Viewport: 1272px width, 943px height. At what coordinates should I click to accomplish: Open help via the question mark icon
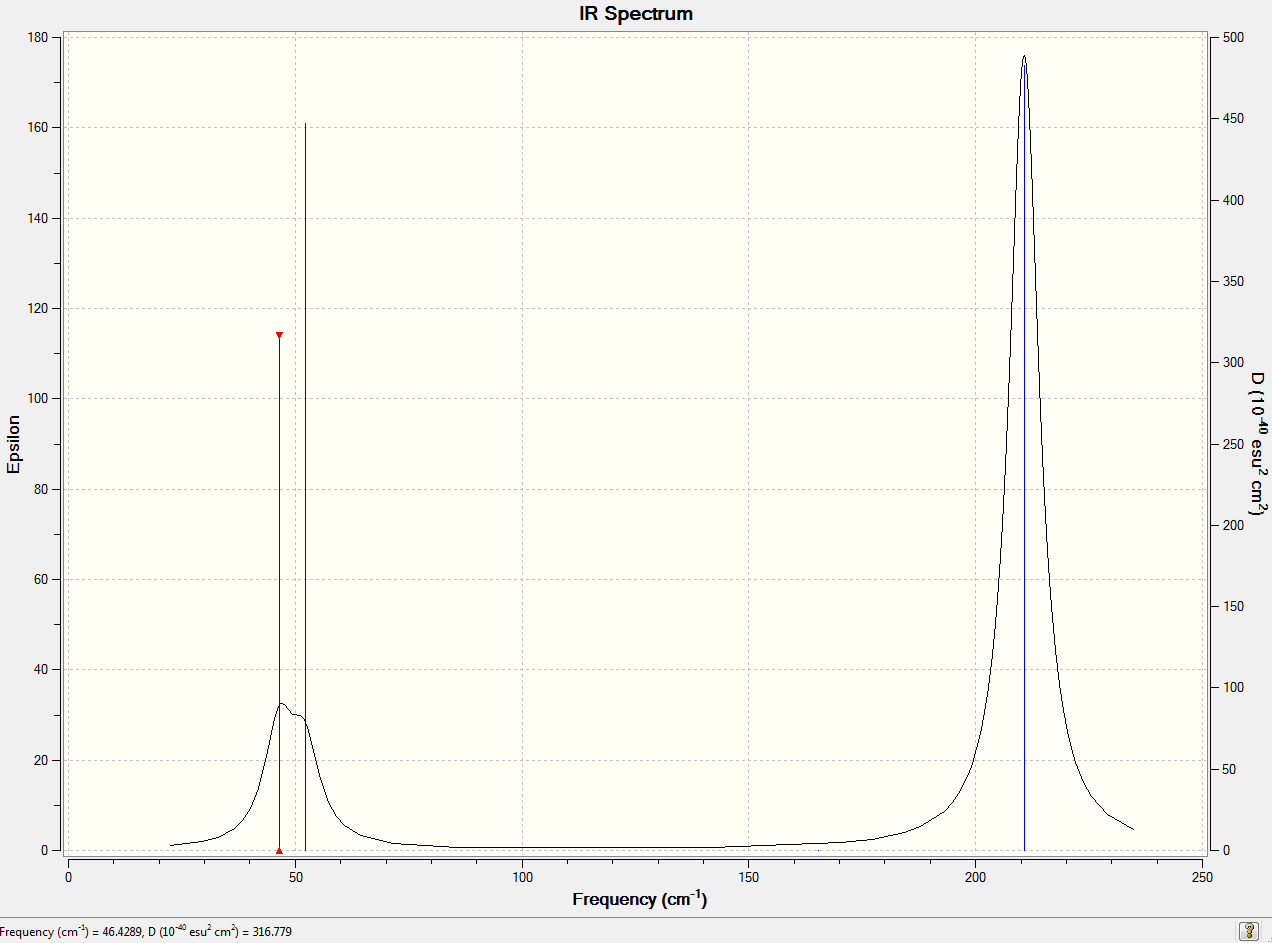pyautogui.click(x=1248, y=931)
